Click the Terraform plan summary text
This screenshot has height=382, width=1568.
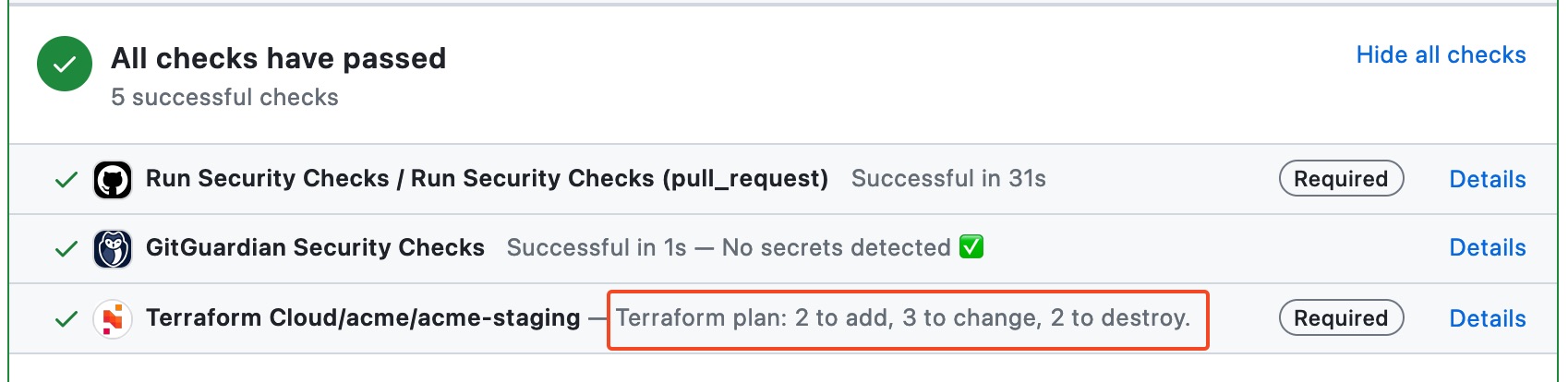pos(902,318)
